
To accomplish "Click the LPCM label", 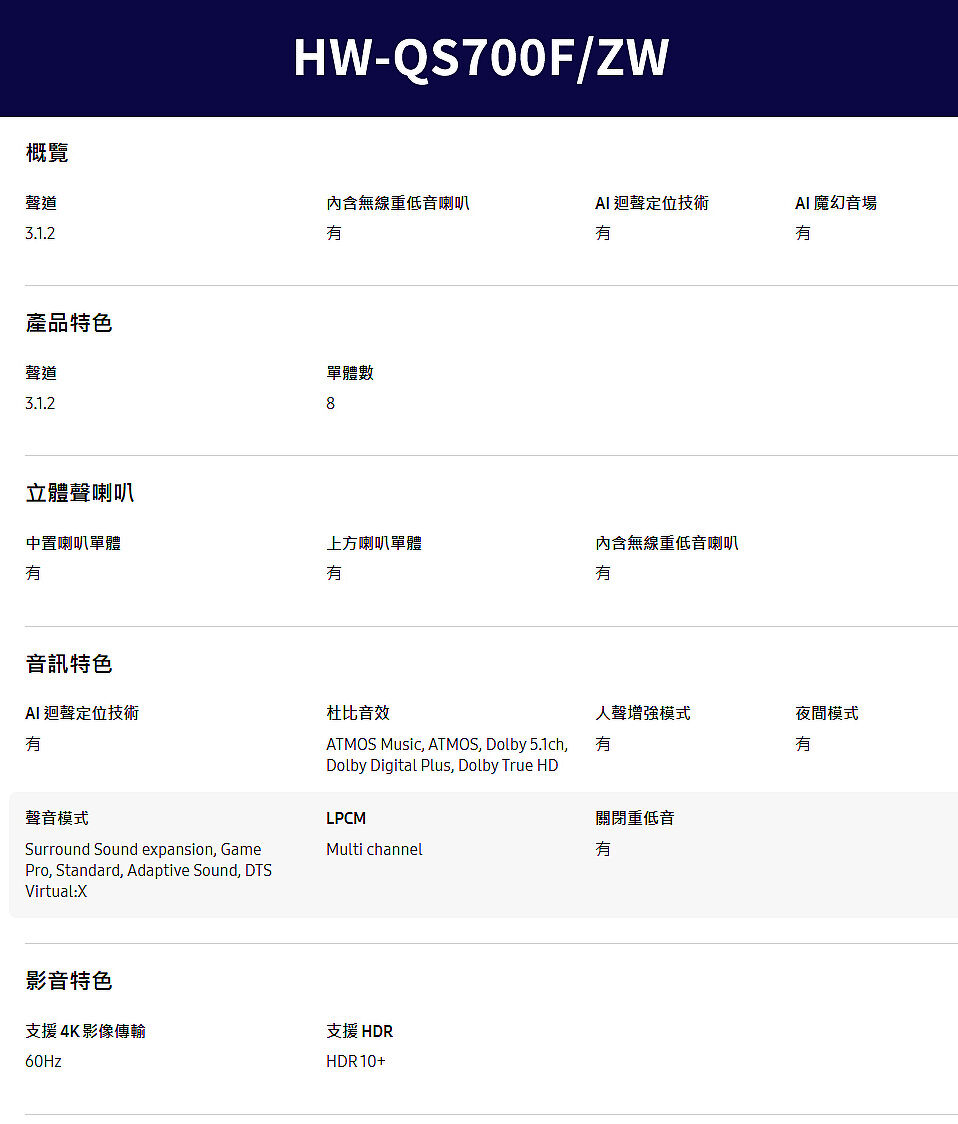I will [x=346, y=818].
